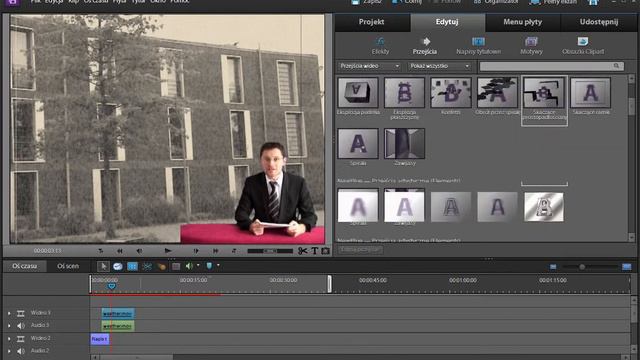Expand the Wideo 3 track
The width and height of the screenshot is (640, 360).
pyautogui.click(x=9, y=313)
